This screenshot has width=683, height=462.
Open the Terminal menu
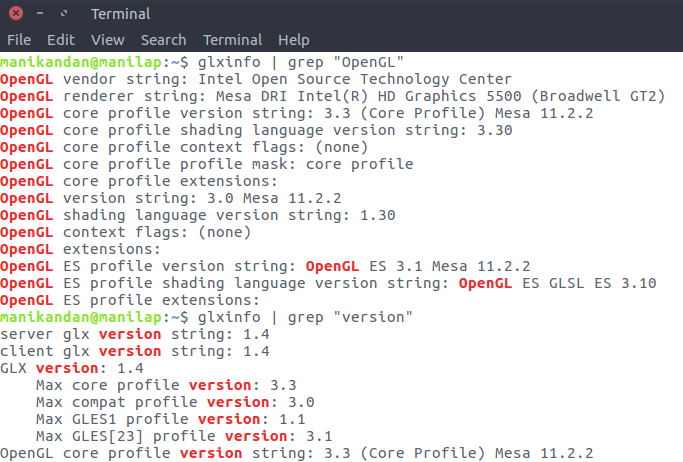click(233, 40)
